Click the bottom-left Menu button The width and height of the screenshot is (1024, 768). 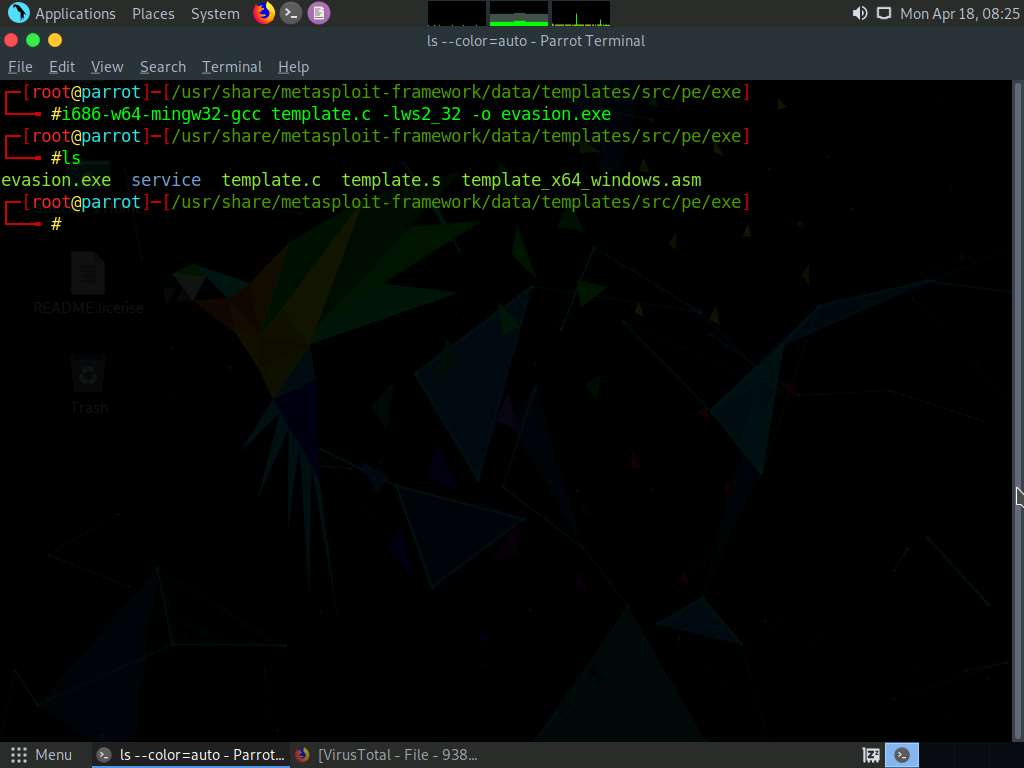[x=41, y=755]
